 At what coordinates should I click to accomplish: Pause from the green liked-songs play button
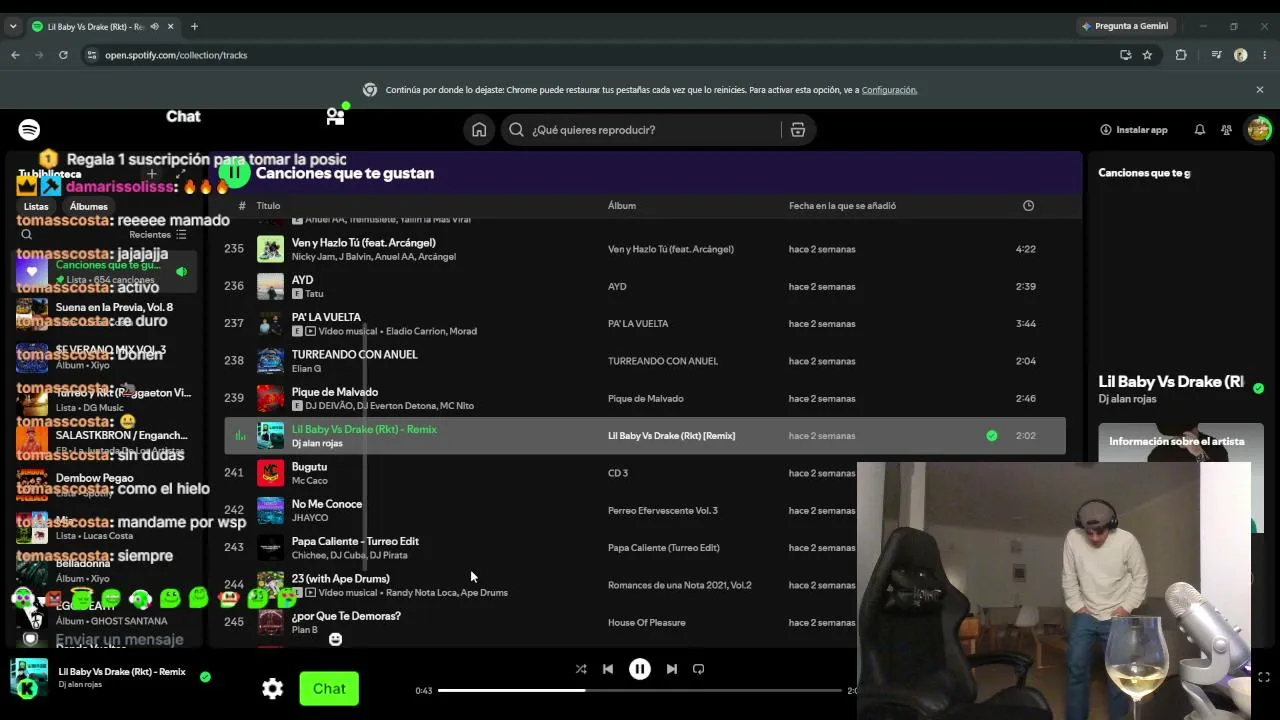pyautogui.click(x=234, y=173)
